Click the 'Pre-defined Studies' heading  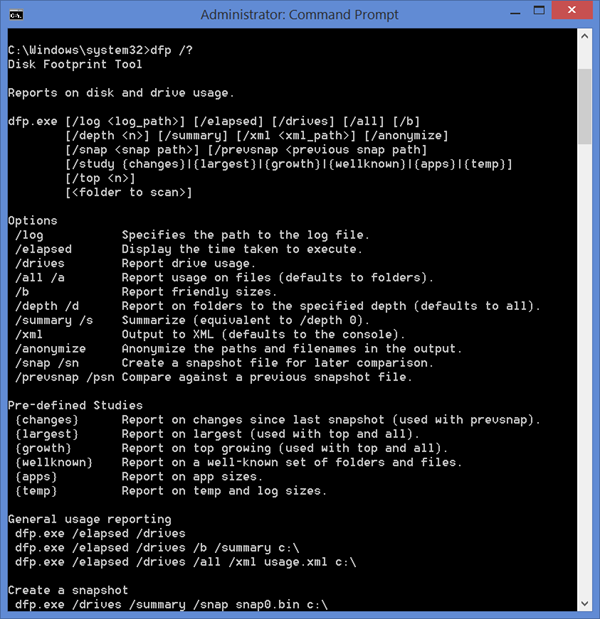pos(75,405)
